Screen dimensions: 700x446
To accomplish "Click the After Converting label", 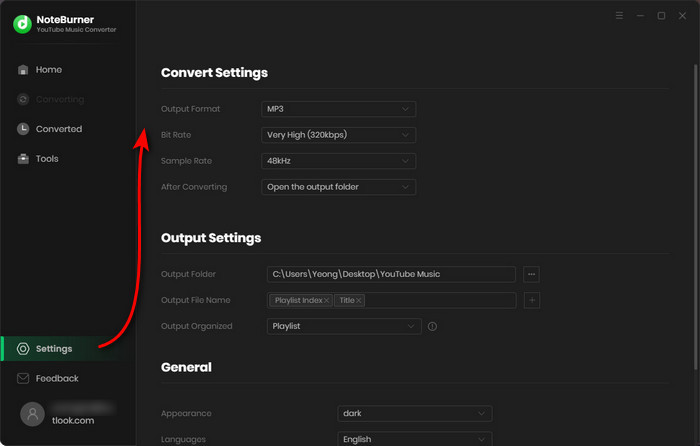I will point(194,187).
